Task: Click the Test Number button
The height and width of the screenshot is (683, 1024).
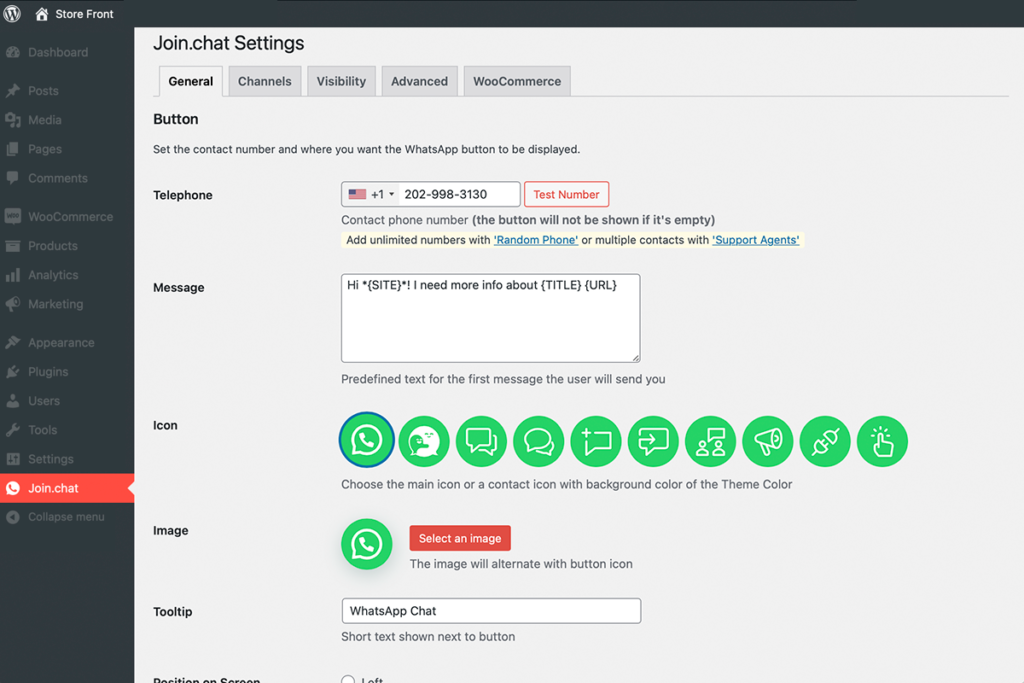Action: pyautogui.click(x=566, y=195)
